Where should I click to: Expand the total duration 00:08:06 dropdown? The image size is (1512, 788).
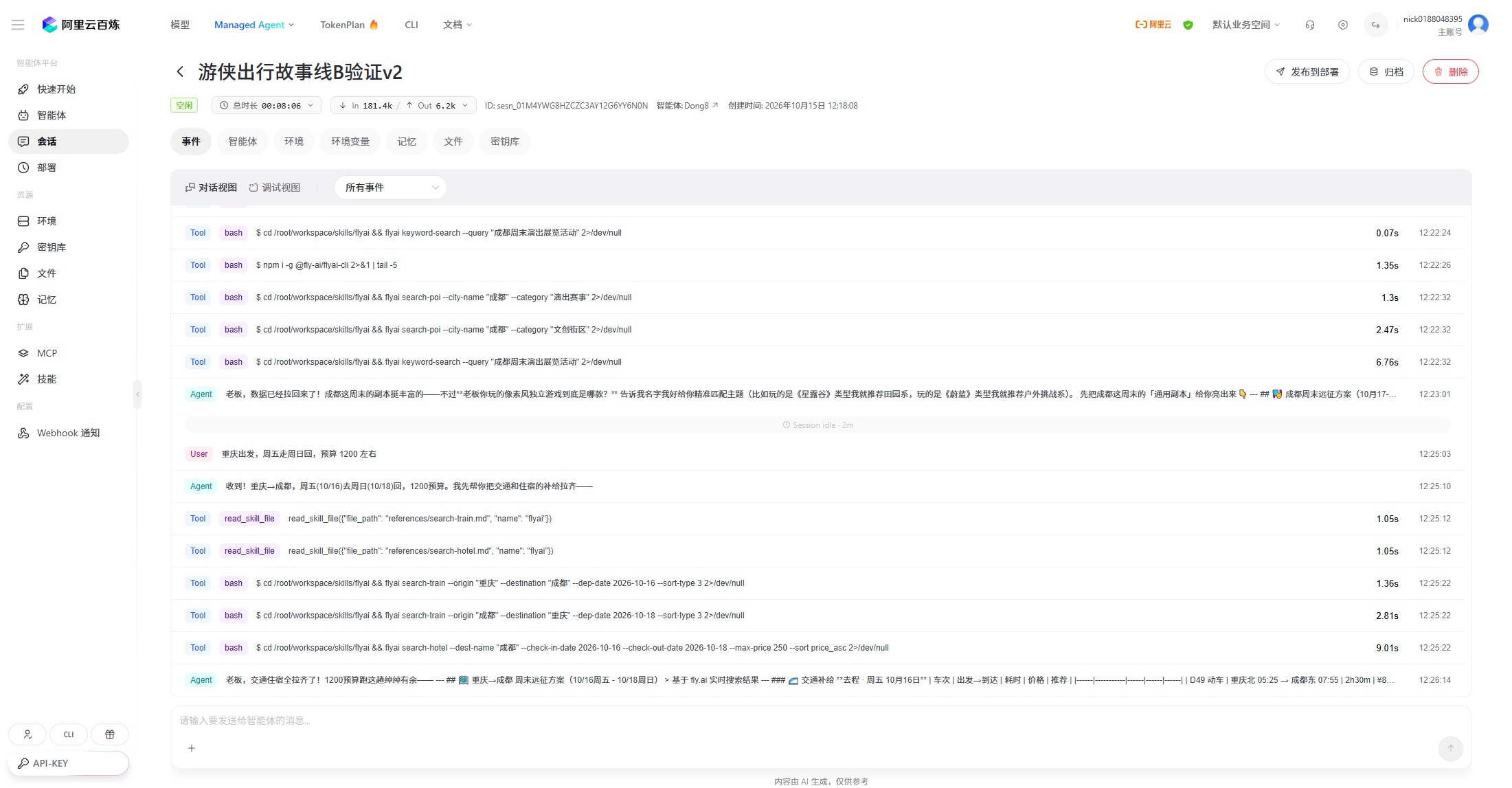(x=267, y=105)
